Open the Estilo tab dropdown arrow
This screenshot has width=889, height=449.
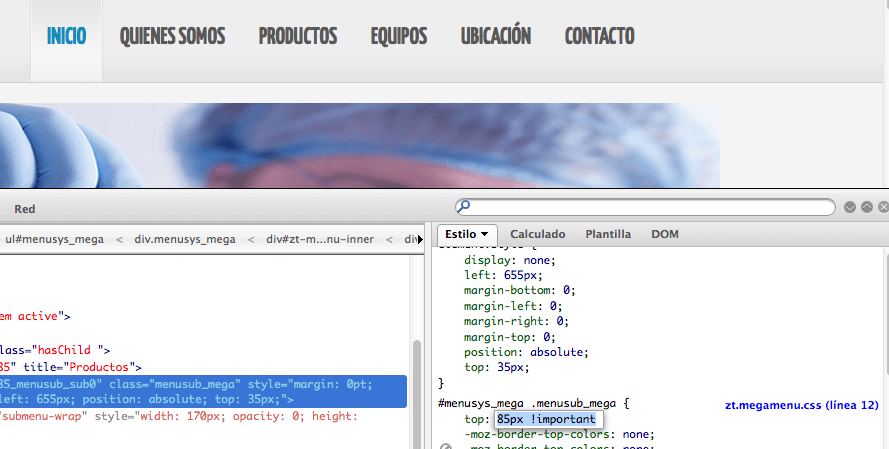click(484, 234)
